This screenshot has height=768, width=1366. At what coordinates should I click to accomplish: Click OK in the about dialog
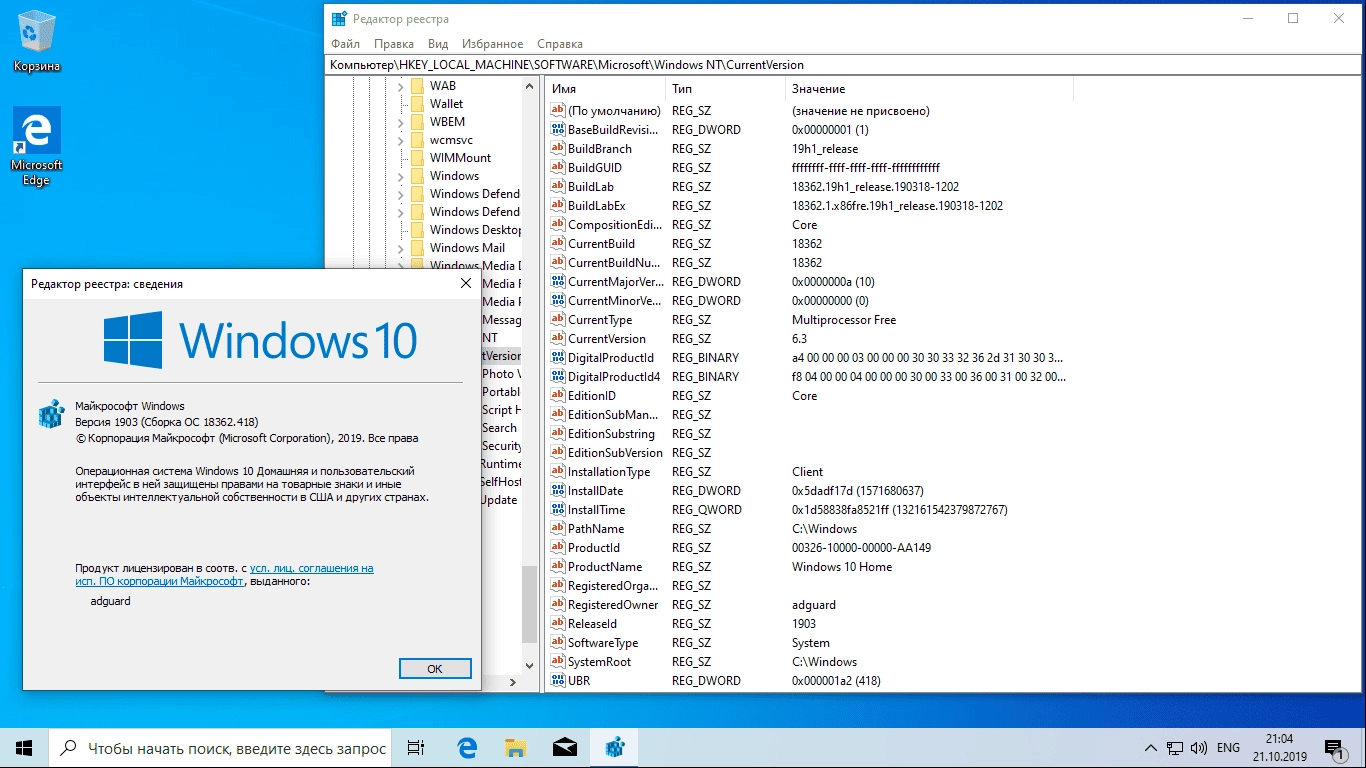pyautogui.click(x=435, y=669)
